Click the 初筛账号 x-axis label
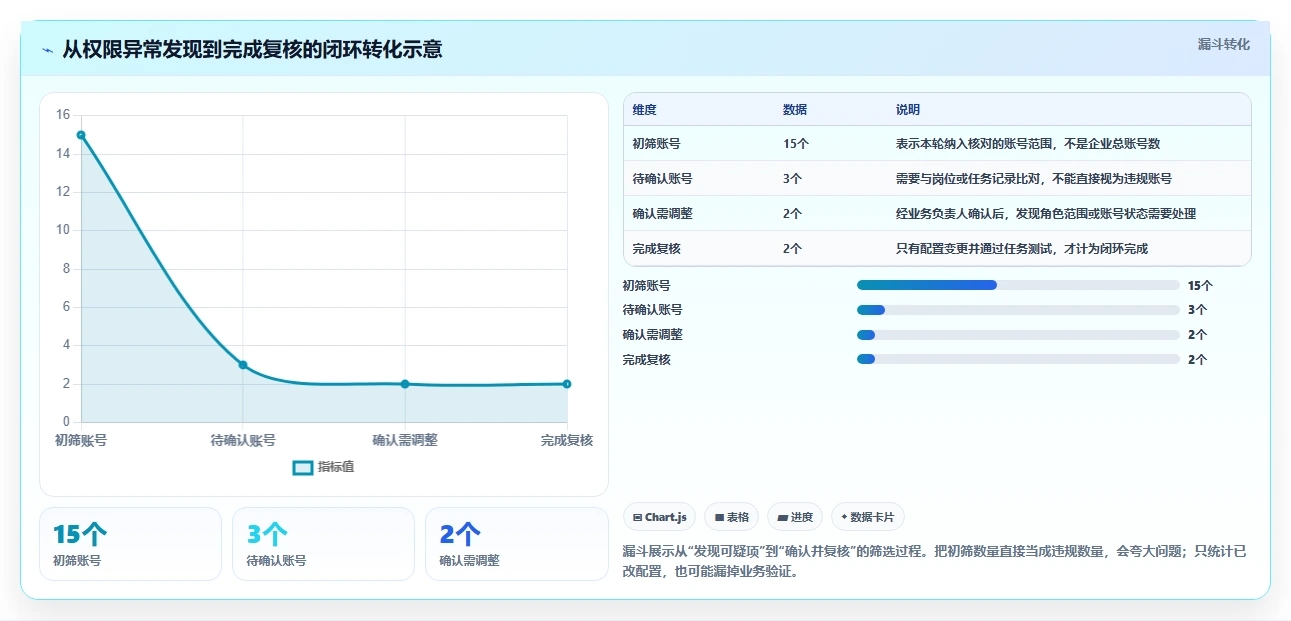Image resolution: width=1291 pixels, height=621 pixels. point(81,440)
